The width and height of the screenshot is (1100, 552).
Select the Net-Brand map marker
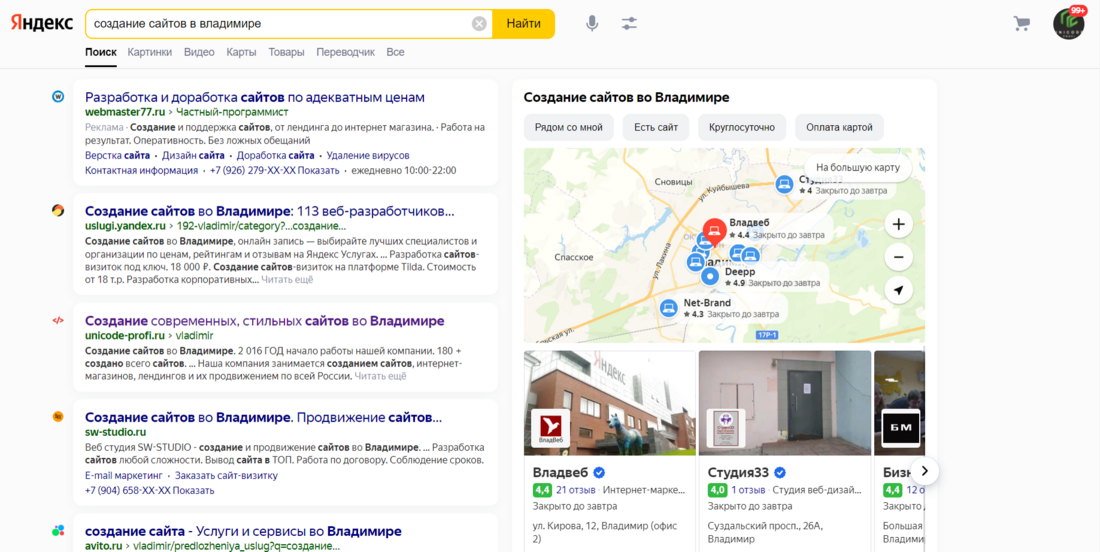coord(669,308)
